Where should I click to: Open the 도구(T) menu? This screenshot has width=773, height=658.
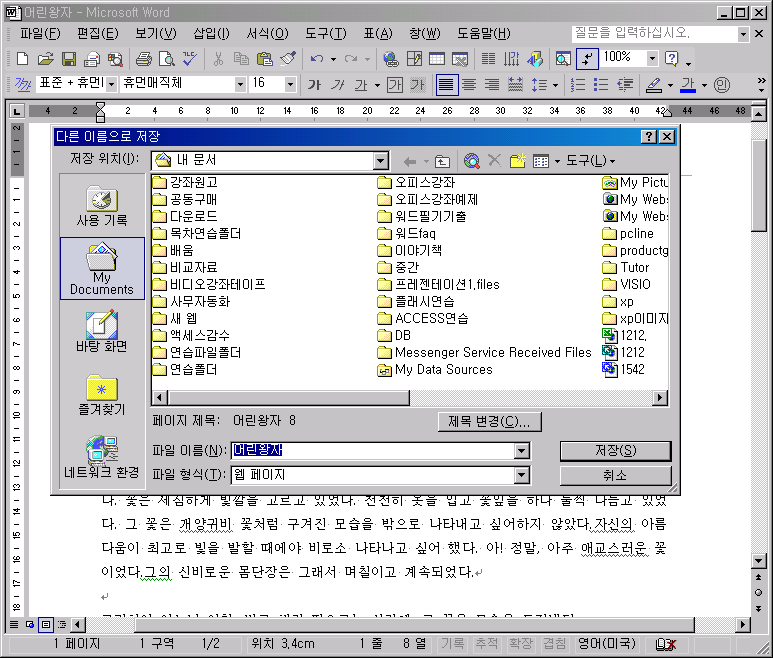tap(325, 34)
